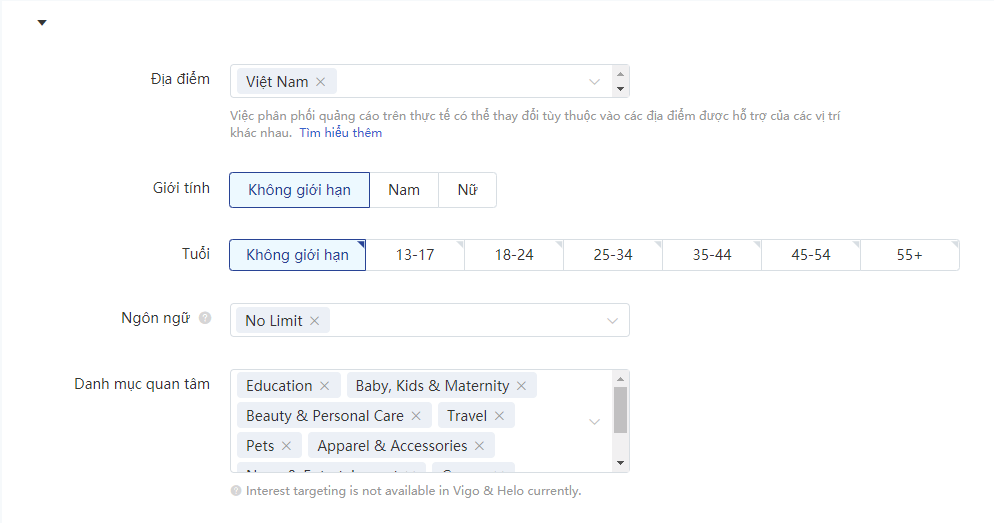Select Nữ gender option
This screenshot has width=994, height=523.
click(467, 190)
